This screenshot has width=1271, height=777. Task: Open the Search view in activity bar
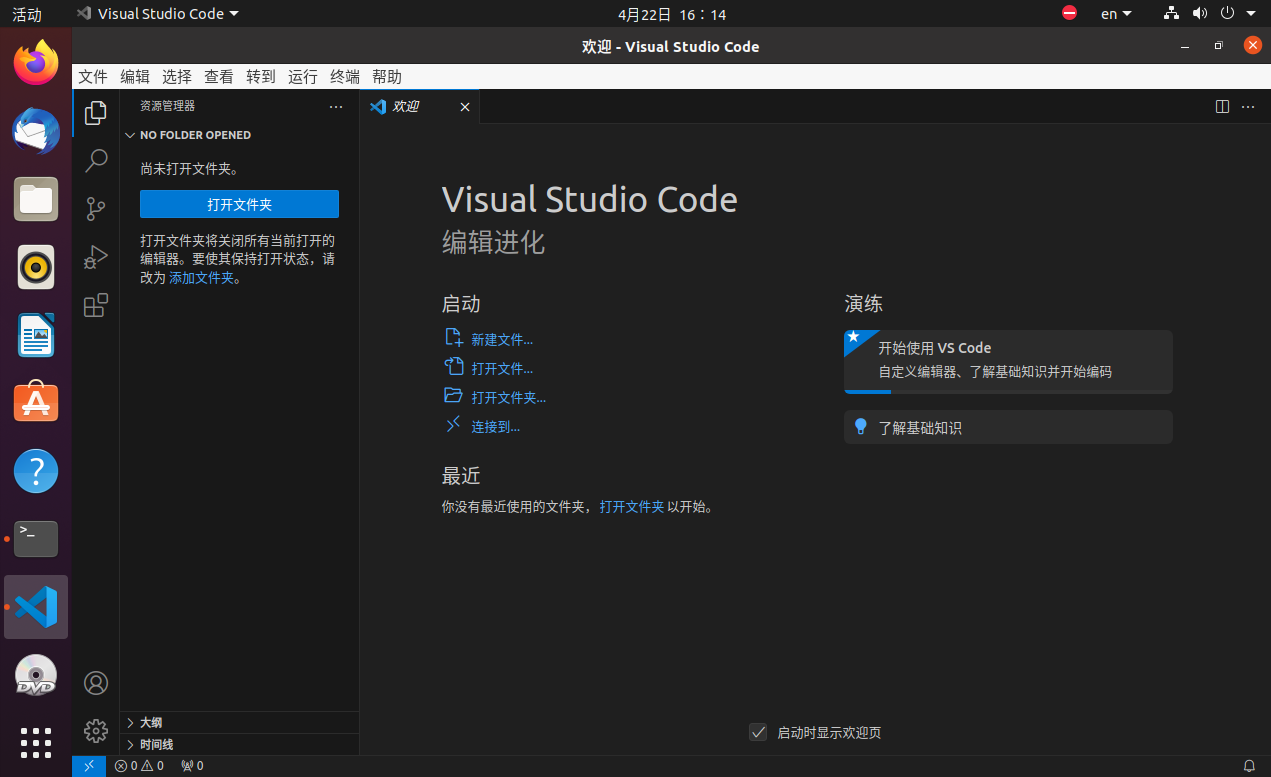pyautogui.click(x=96, y=160)
